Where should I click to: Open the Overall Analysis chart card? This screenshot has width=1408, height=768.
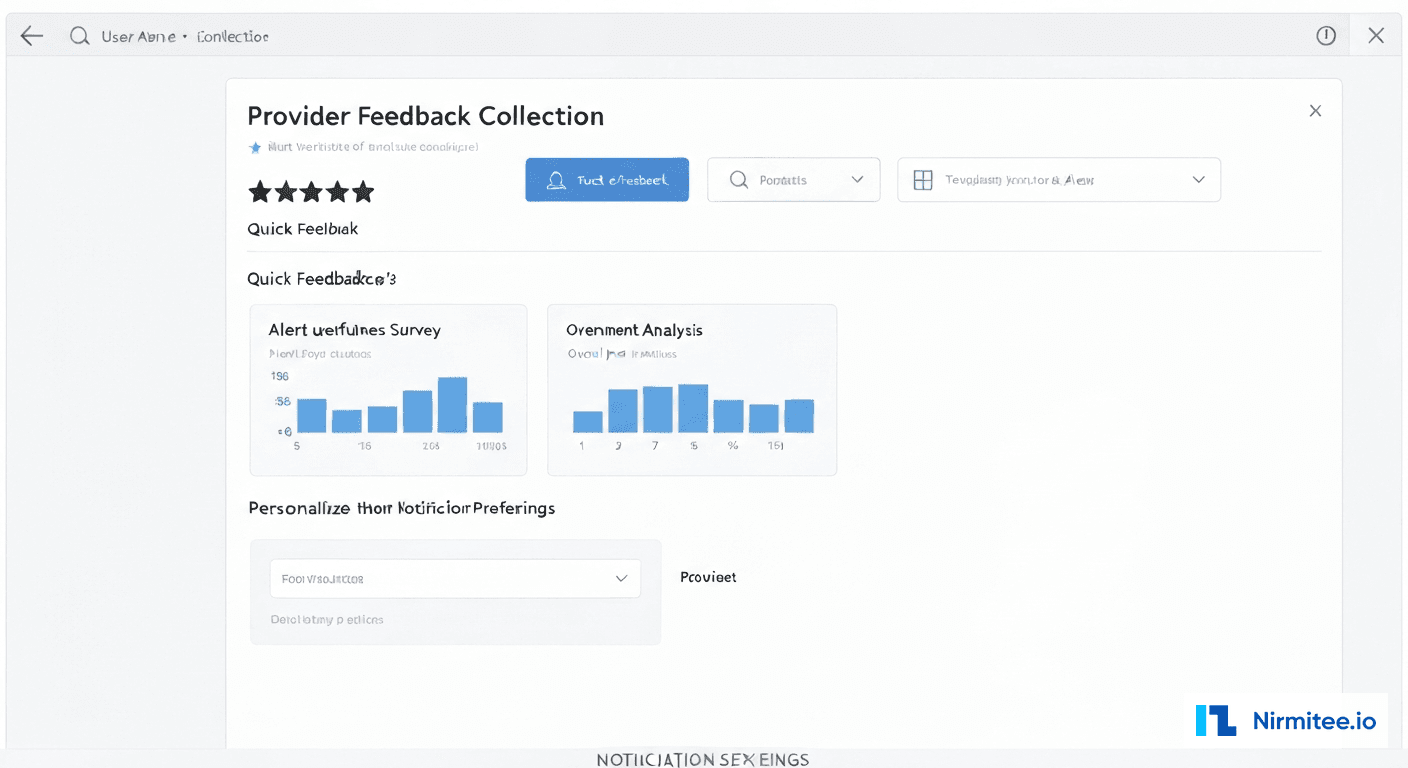692,390
